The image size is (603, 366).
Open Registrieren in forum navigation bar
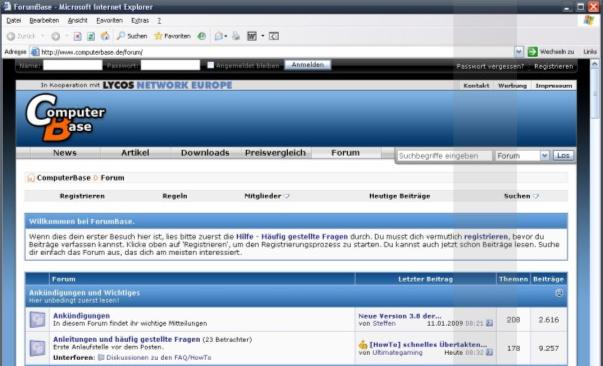tap(82, 196)
